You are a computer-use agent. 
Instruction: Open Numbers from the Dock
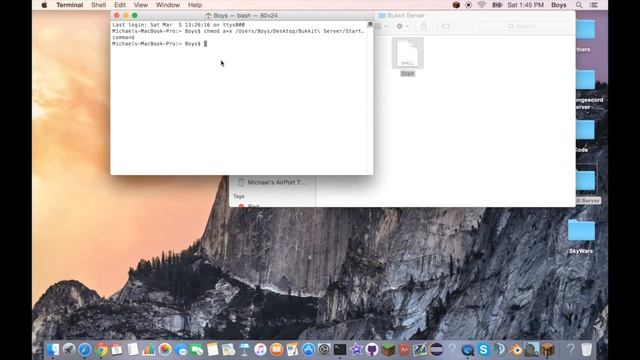[x=149, y=350]
